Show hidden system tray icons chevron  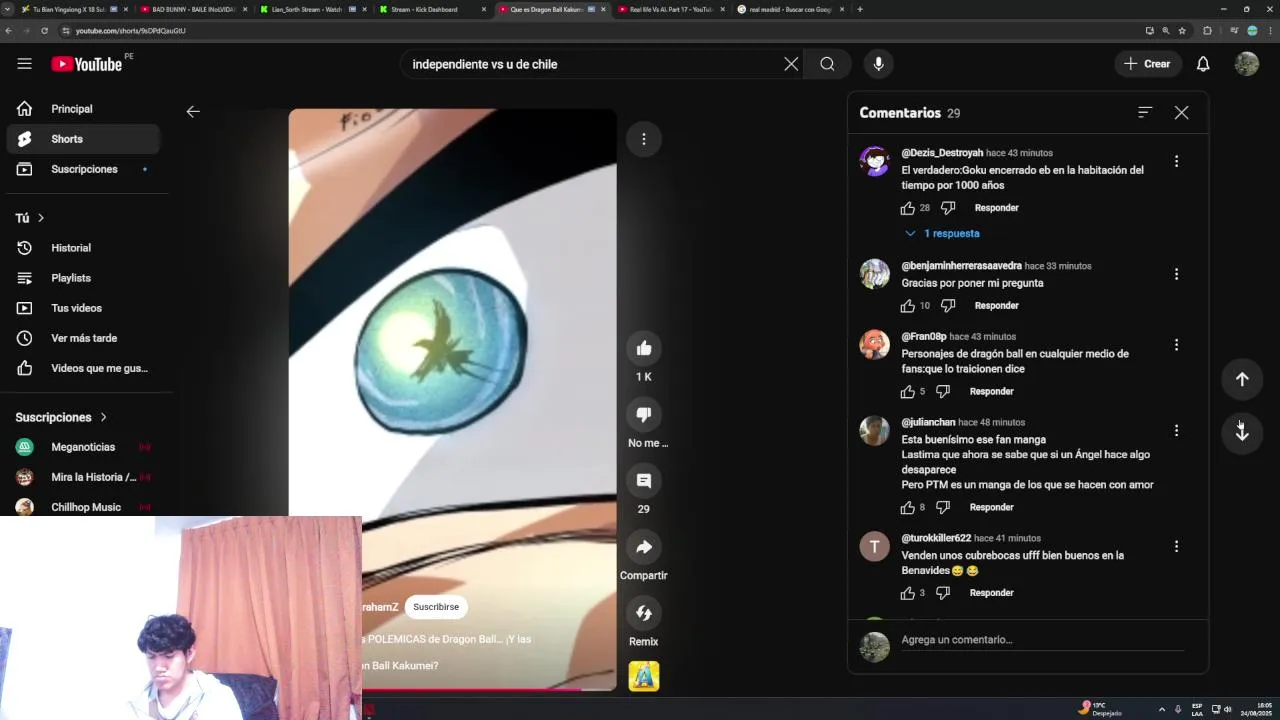[x=1161, y=709]
